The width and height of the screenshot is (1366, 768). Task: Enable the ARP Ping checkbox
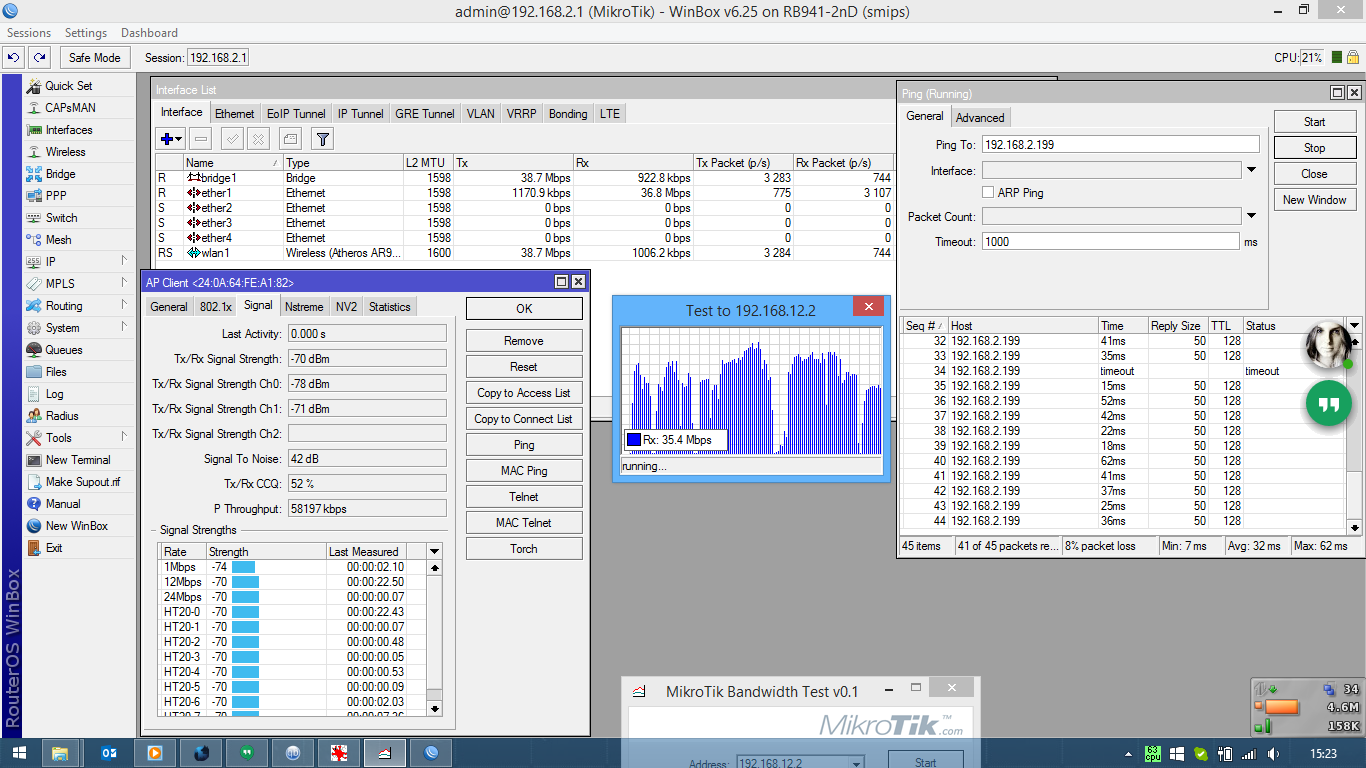[x=988, y=192]
